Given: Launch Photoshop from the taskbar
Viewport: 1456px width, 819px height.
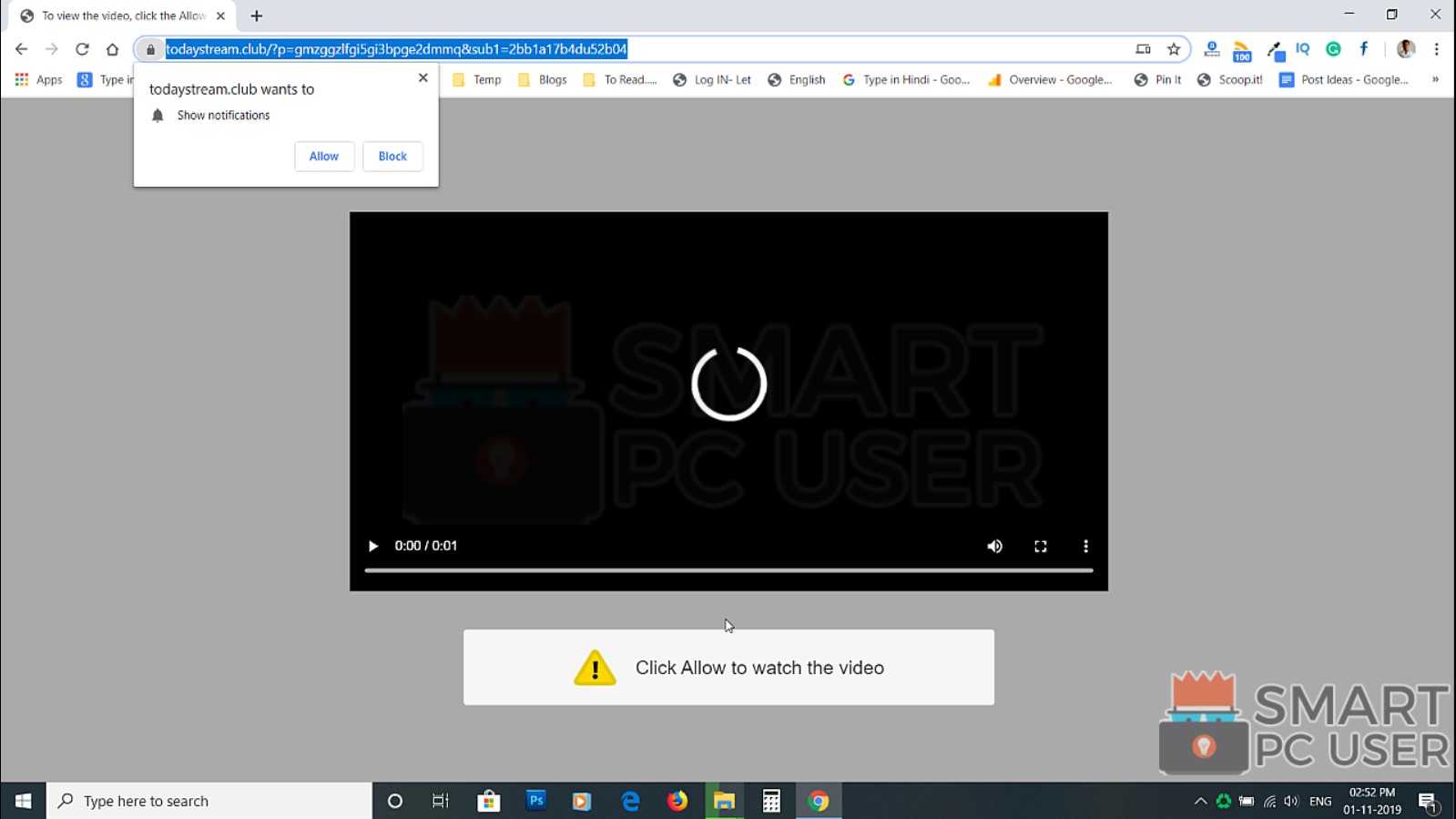Looking at the screenshot, I should [535, 801].
